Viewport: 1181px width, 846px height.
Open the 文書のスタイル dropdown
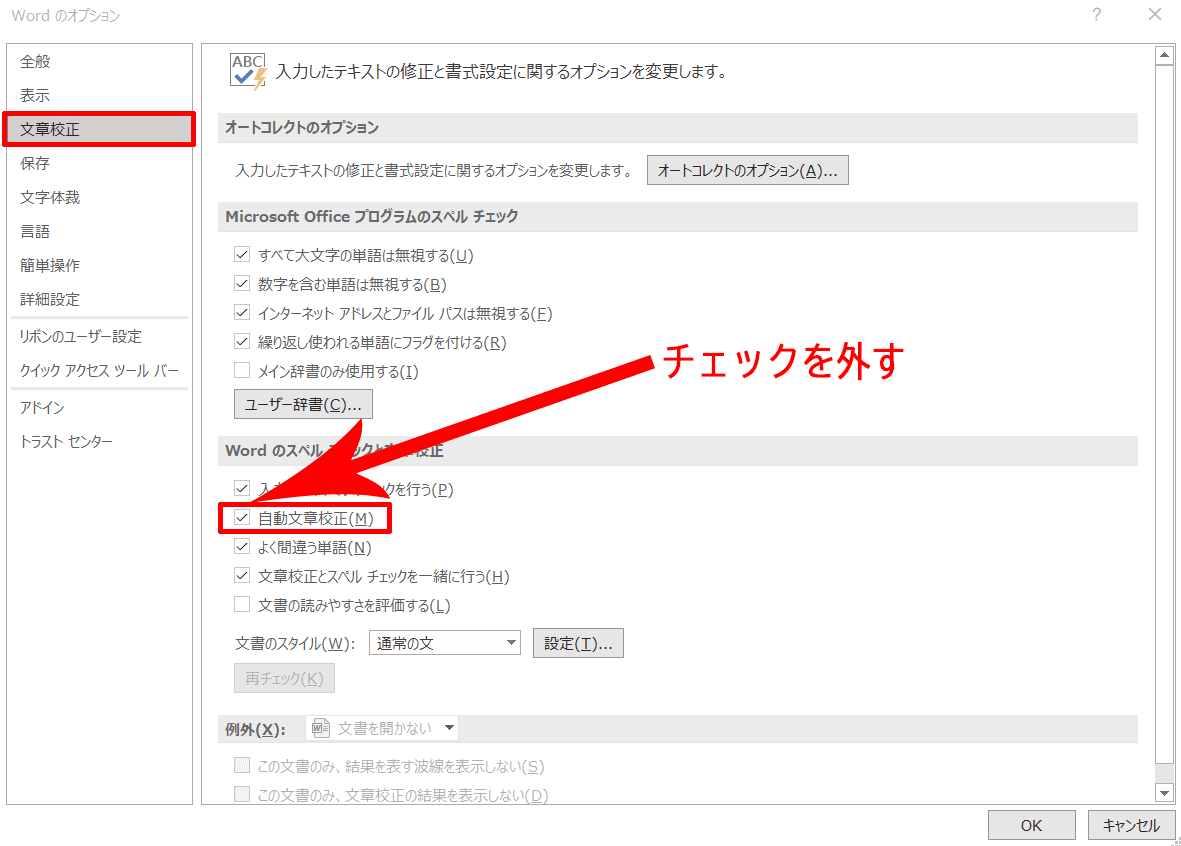pyautogui.click(x=444, y=643)
